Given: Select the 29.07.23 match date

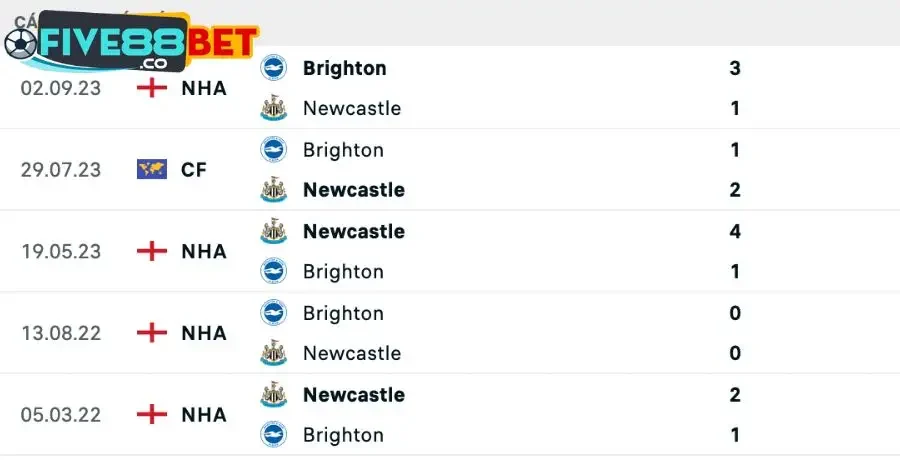Looking at the screenshot, I should pos(61,169).
